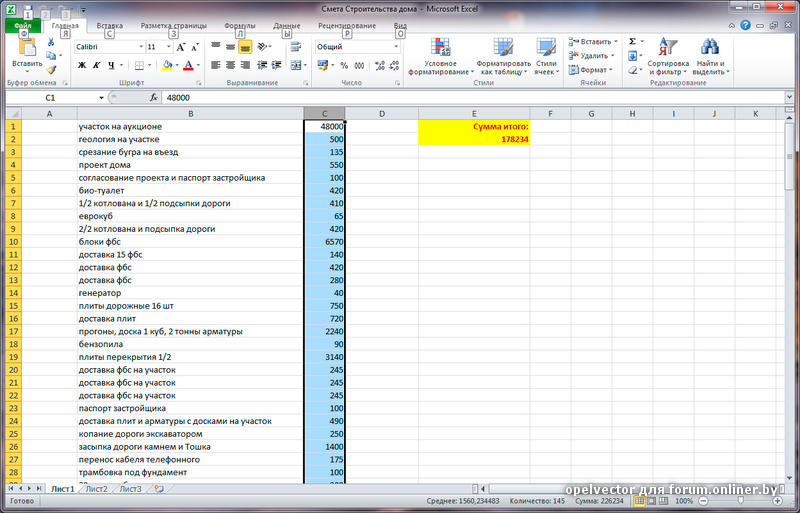Open Sort and Filter (Сортировка и фильтр)
Viewport: 800px width, 513px height.
pyautogui.click(x=667, y=56)
